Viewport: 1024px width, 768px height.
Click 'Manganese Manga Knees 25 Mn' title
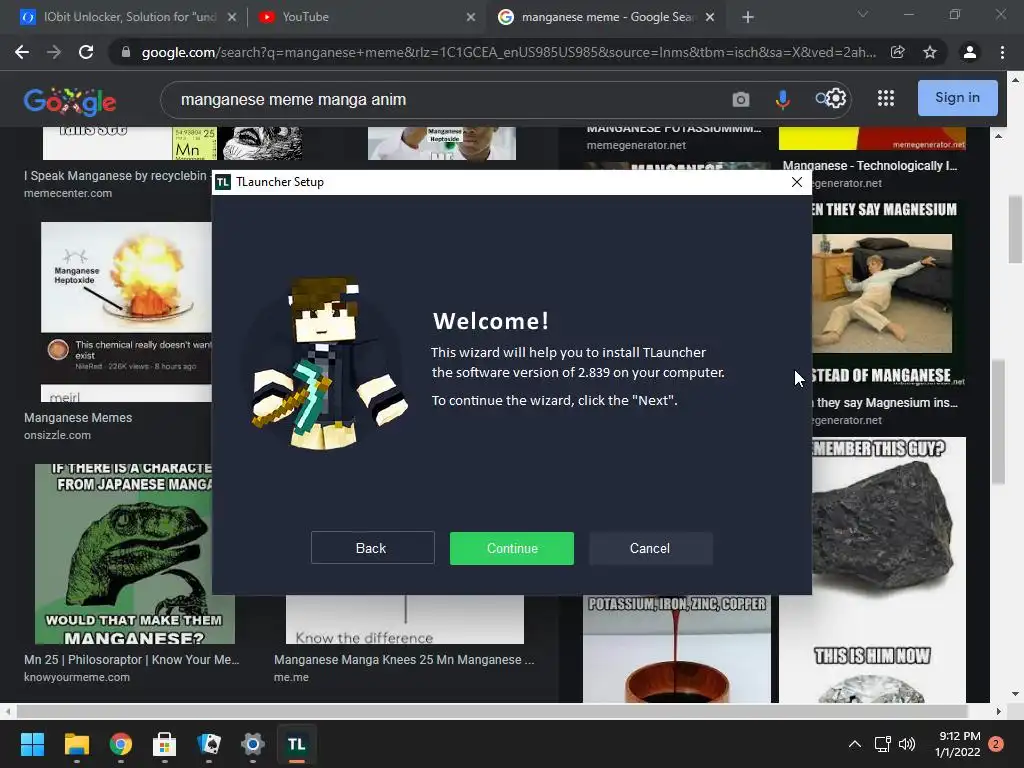tap(404, 660)
